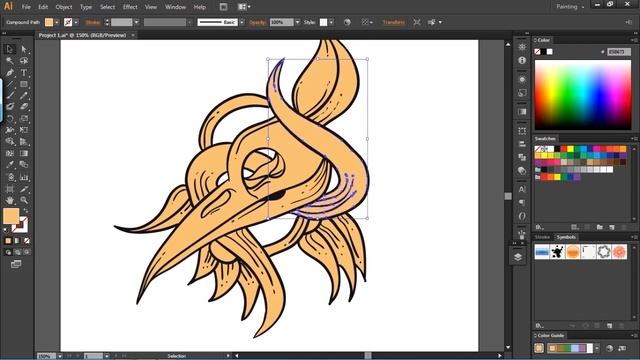640x360 pixels.
Task: Enable Draw Behind mode in toolbox
Action: [17, 252]
